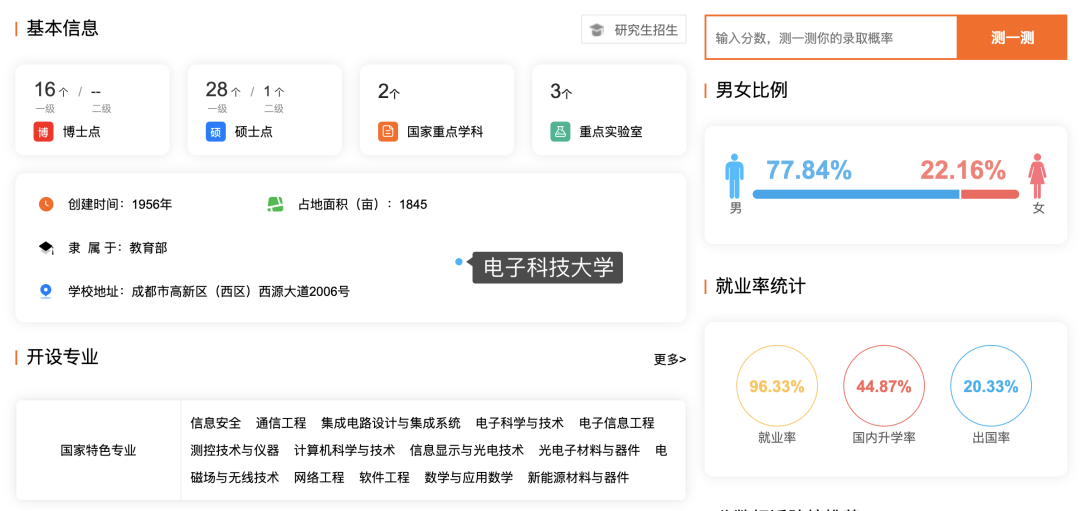Click the orange 测一测 button
This screenshot has width=1080, height=511.
click(1012, 37)
